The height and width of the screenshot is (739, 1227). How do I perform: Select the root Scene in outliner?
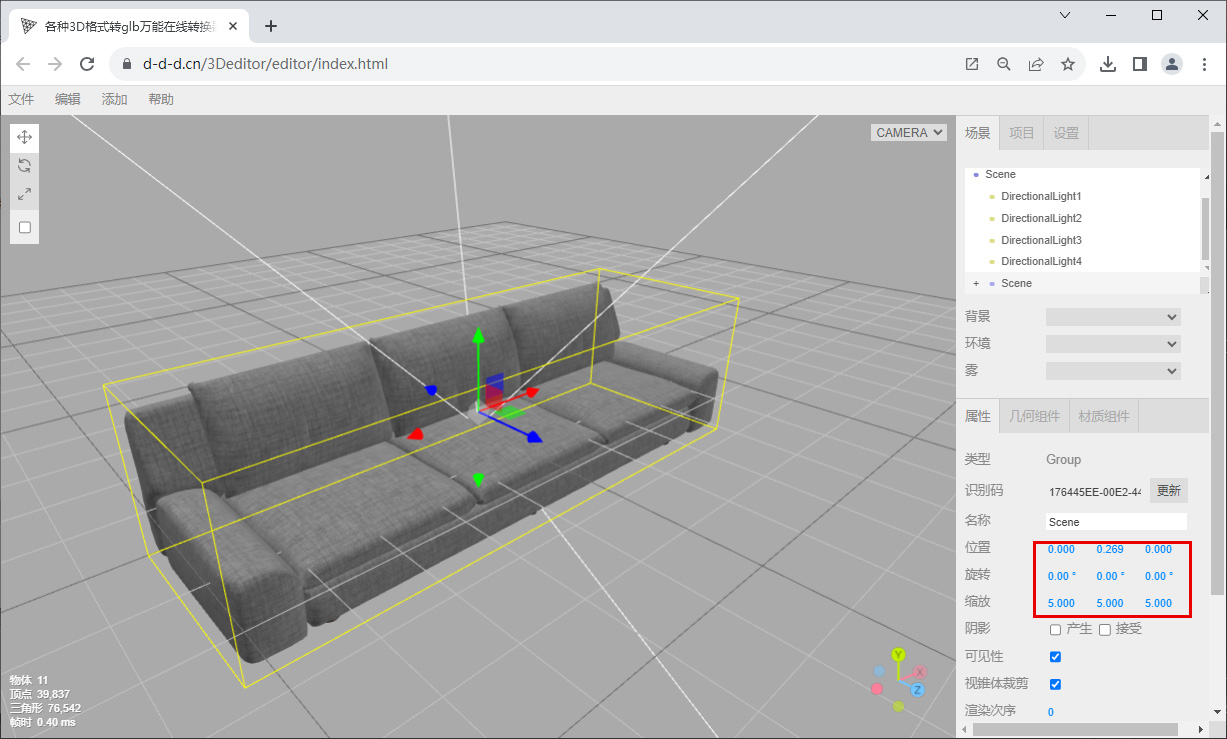click(1000, 174)
